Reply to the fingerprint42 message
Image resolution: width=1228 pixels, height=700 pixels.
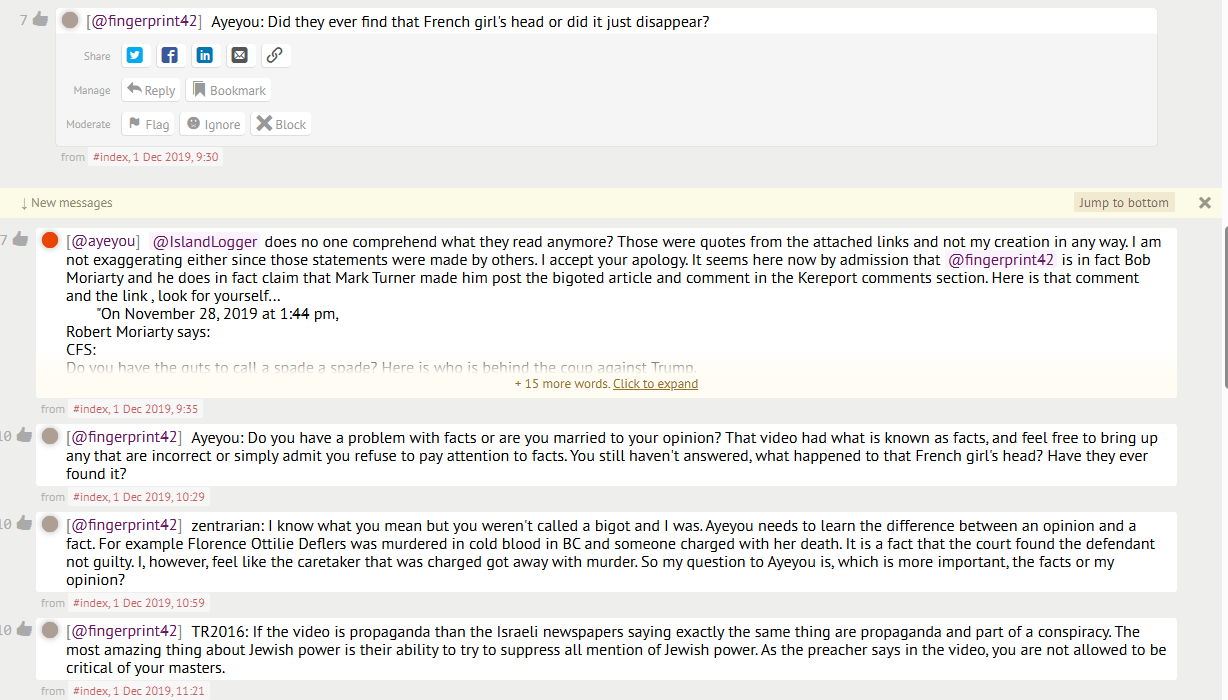tap(151, 90)
